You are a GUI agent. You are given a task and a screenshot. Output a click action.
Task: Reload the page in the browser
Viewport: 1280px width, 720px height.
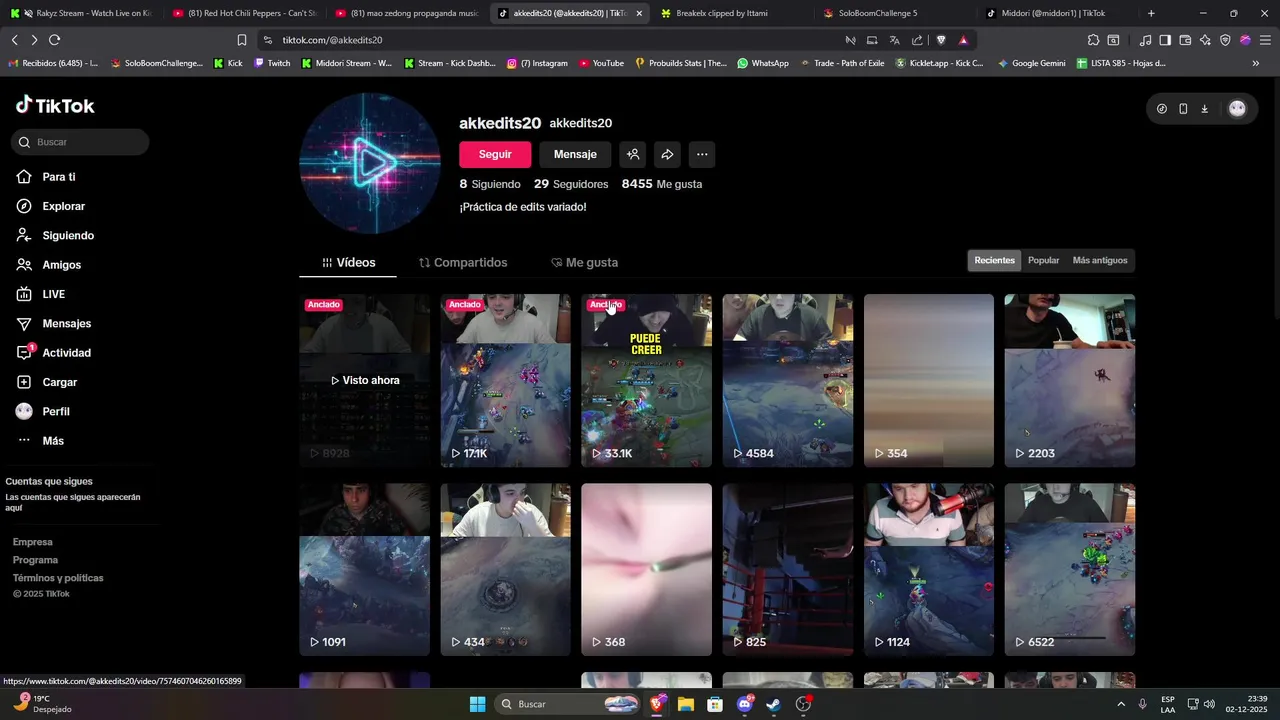55,40
